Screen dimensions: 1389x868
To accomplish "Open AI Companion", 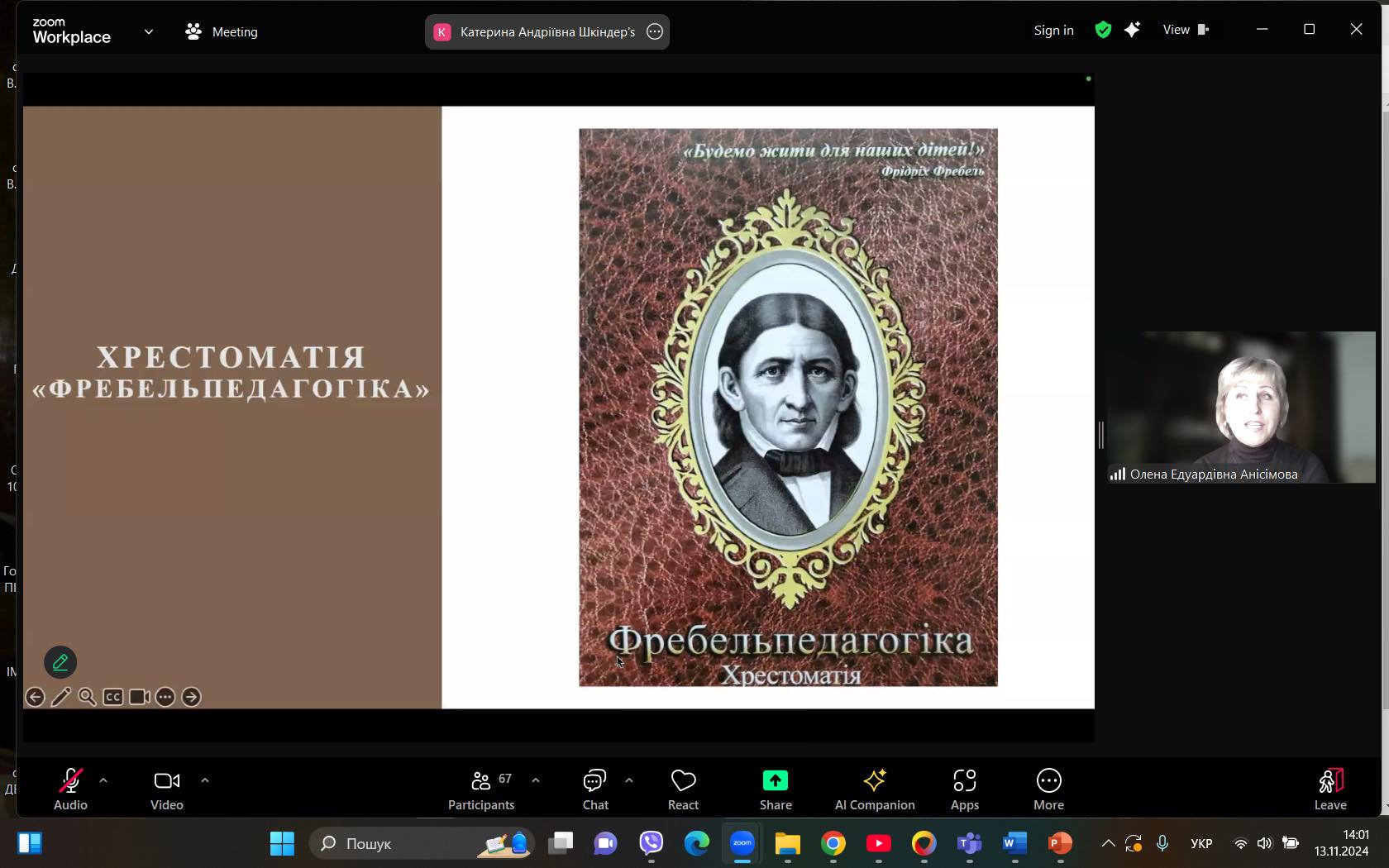I will click(875, 789).
